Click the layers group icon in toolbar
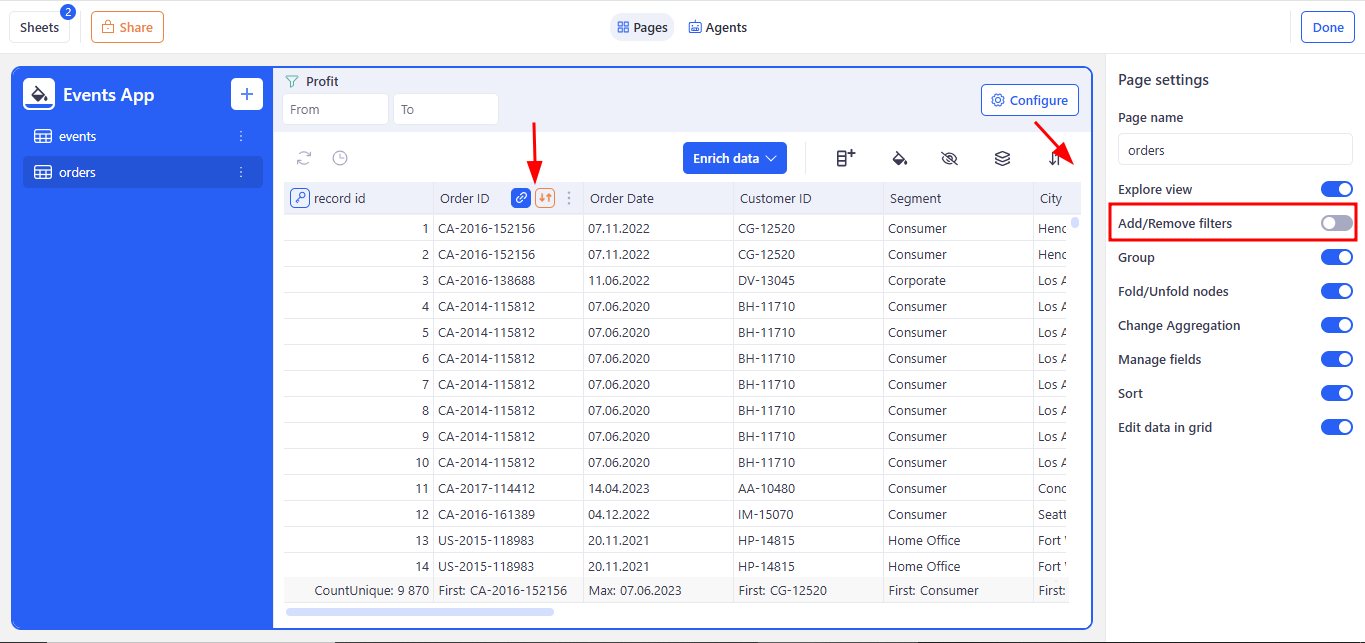The image size is (1365, 643). [x=1002, y=158]
